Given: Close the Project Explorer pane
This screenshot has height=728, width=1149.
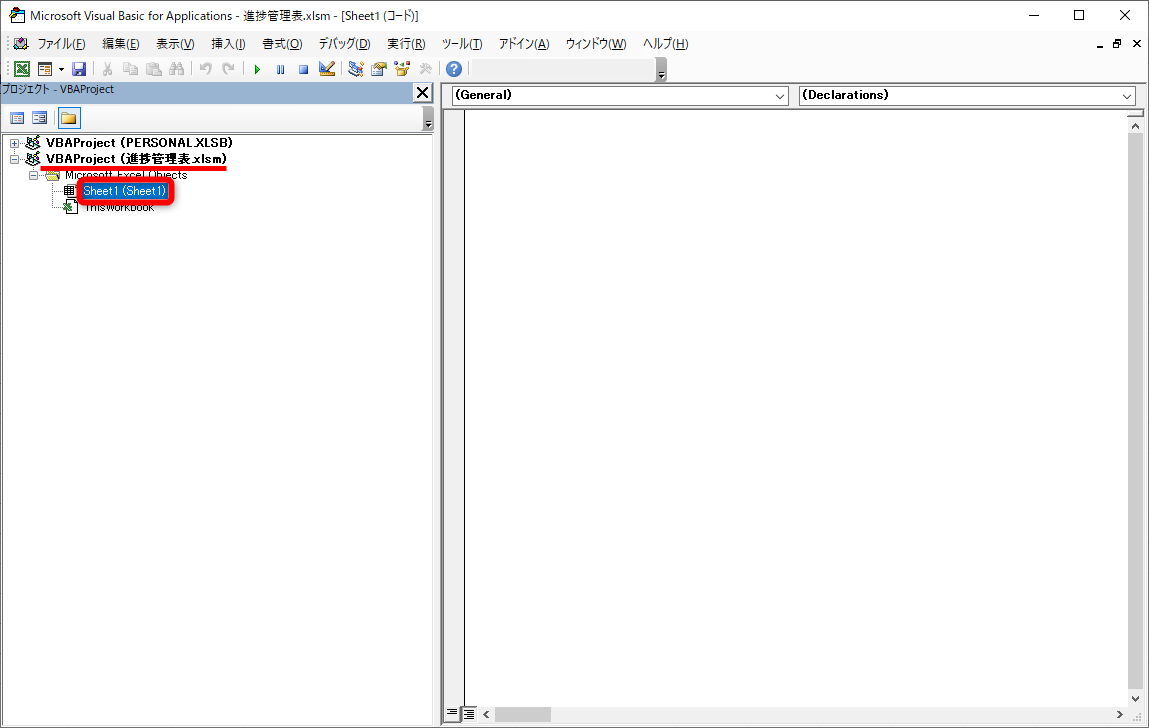Looking at the screenshot, I should 423,92.
